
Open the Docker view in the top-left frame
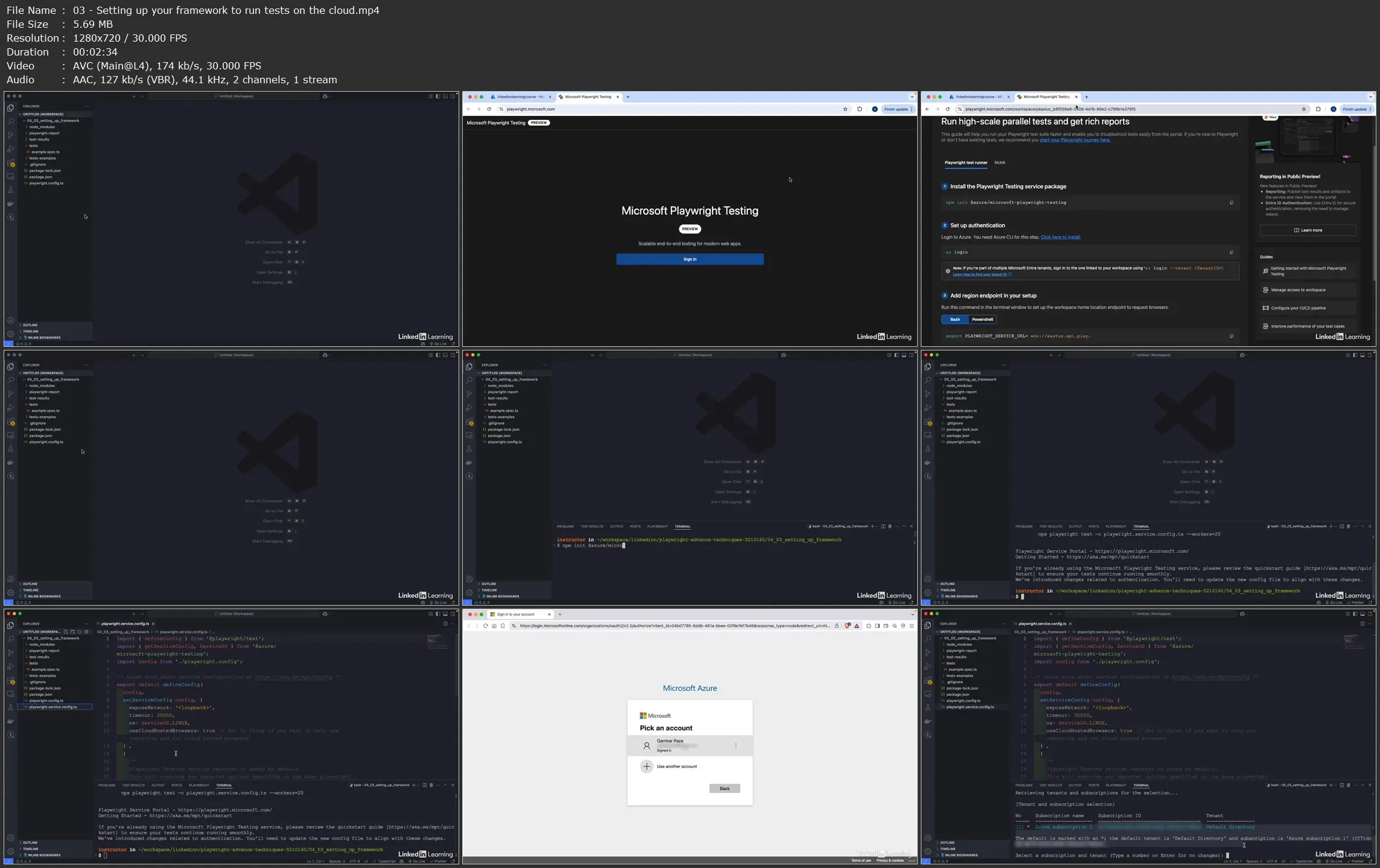10,204
